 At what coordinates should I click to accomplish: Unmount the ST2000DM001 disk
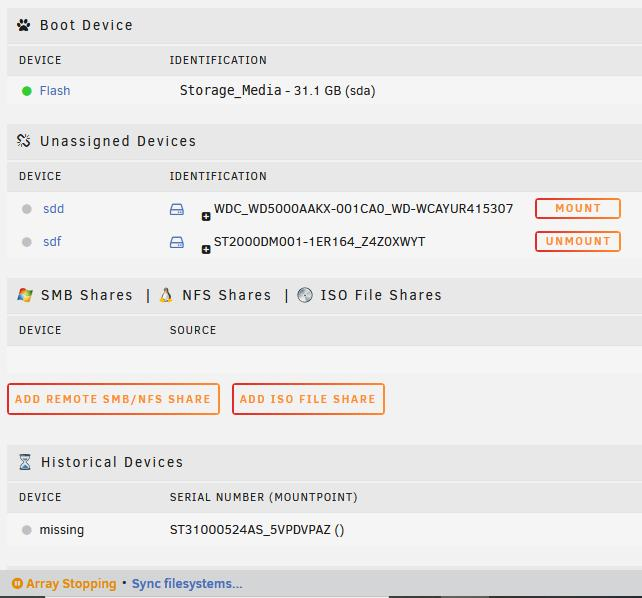point(578,241)
